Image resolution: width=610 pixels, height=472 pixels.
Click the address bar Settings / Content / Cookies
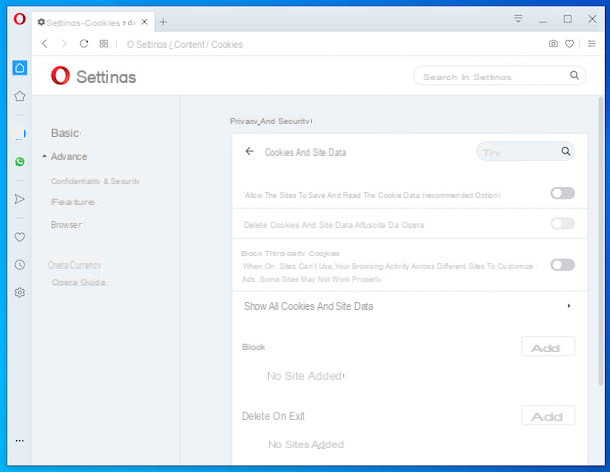[185, 44]
